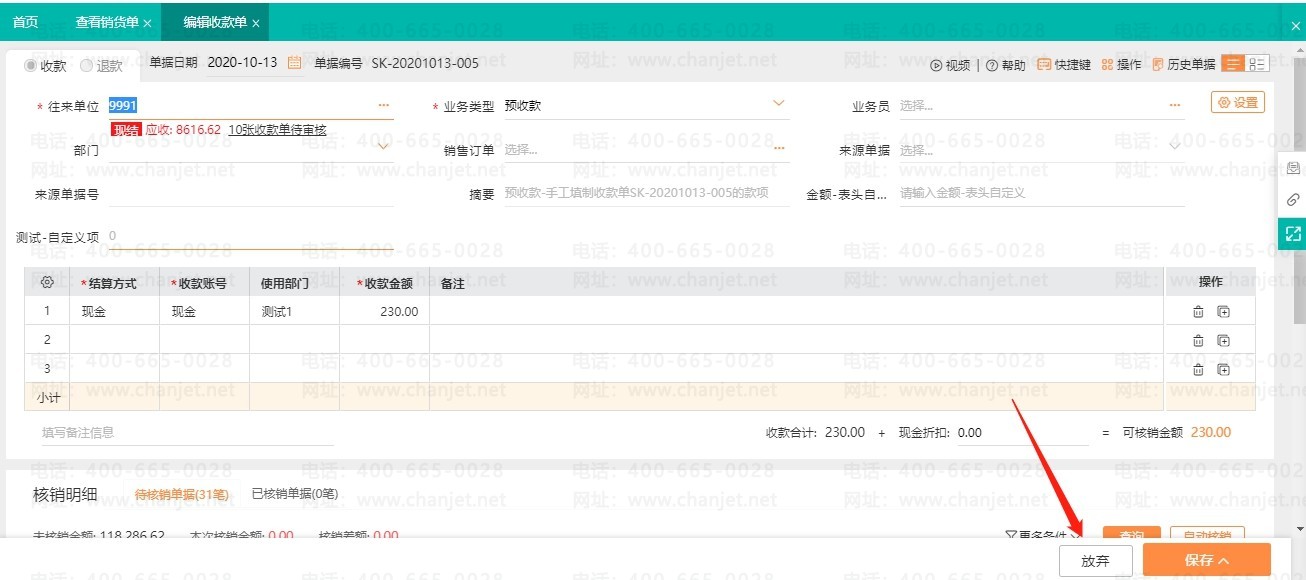Expand the 部门 dropdown

pos(383,146)
